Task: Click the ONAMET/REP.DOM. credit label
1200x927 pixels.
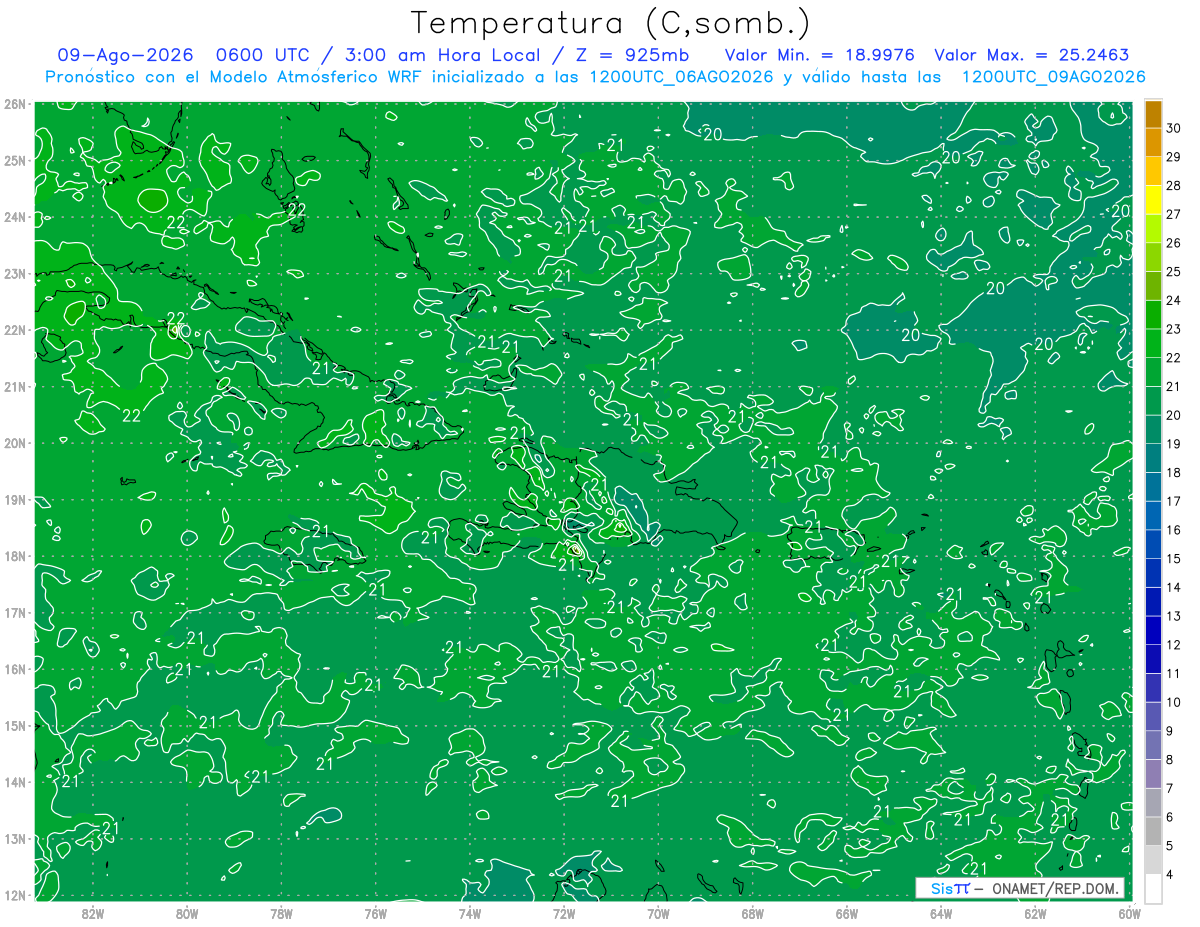Action: coord(1055,888)
